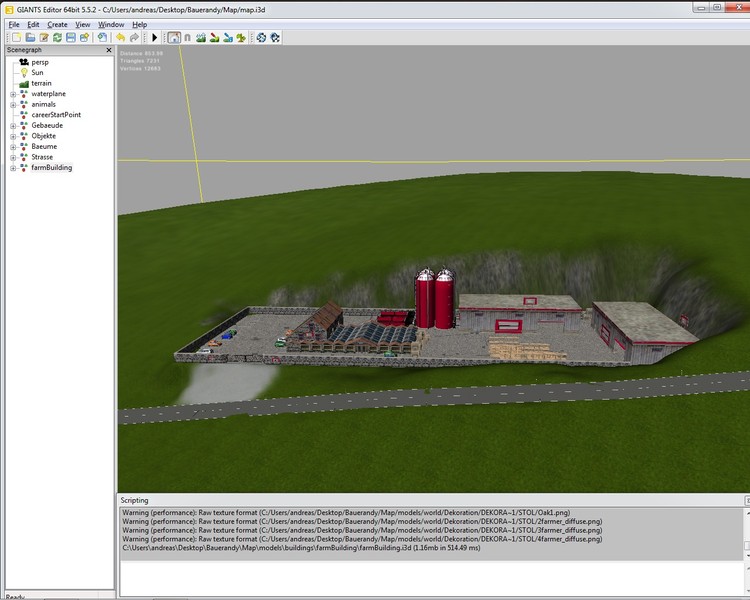Viewport: 750px width, 600px height.
Task: Expand the Baeume tree node
Action: [13, 147]
